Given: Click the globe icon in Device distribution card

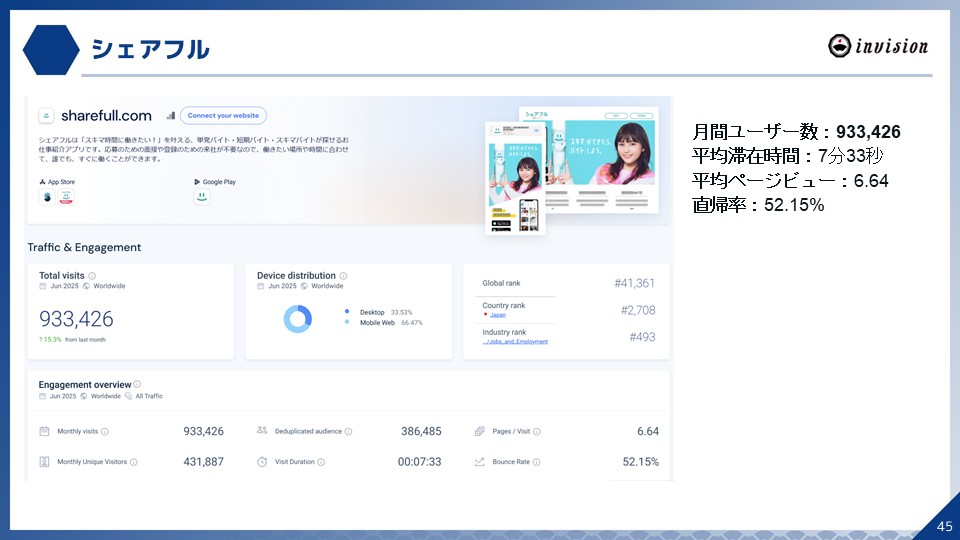Looking at the screenshot, I should (304, 286).
